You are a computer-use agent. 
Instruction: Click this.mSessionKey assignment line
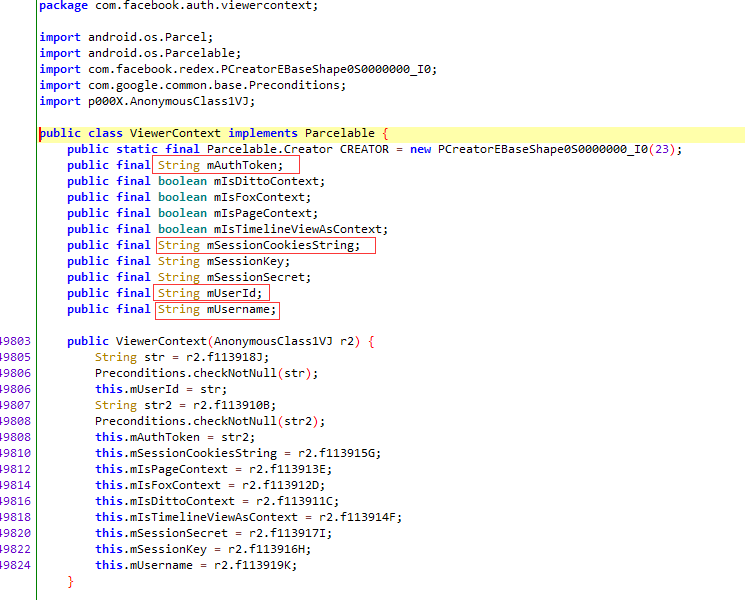(x=203, y=549)
